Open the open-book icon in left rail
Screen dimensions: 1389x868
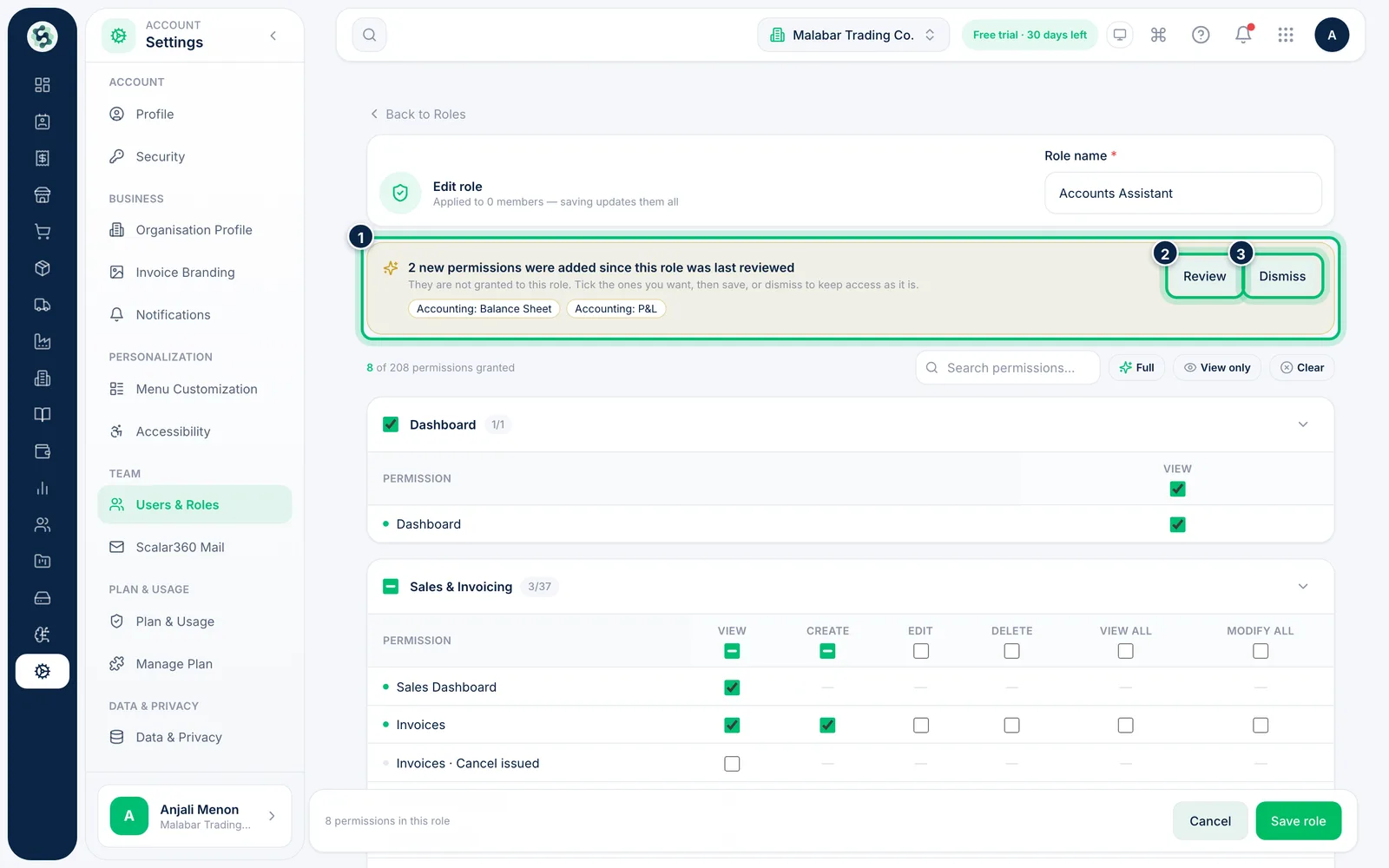pyautogui.click(x=42, y=415)
